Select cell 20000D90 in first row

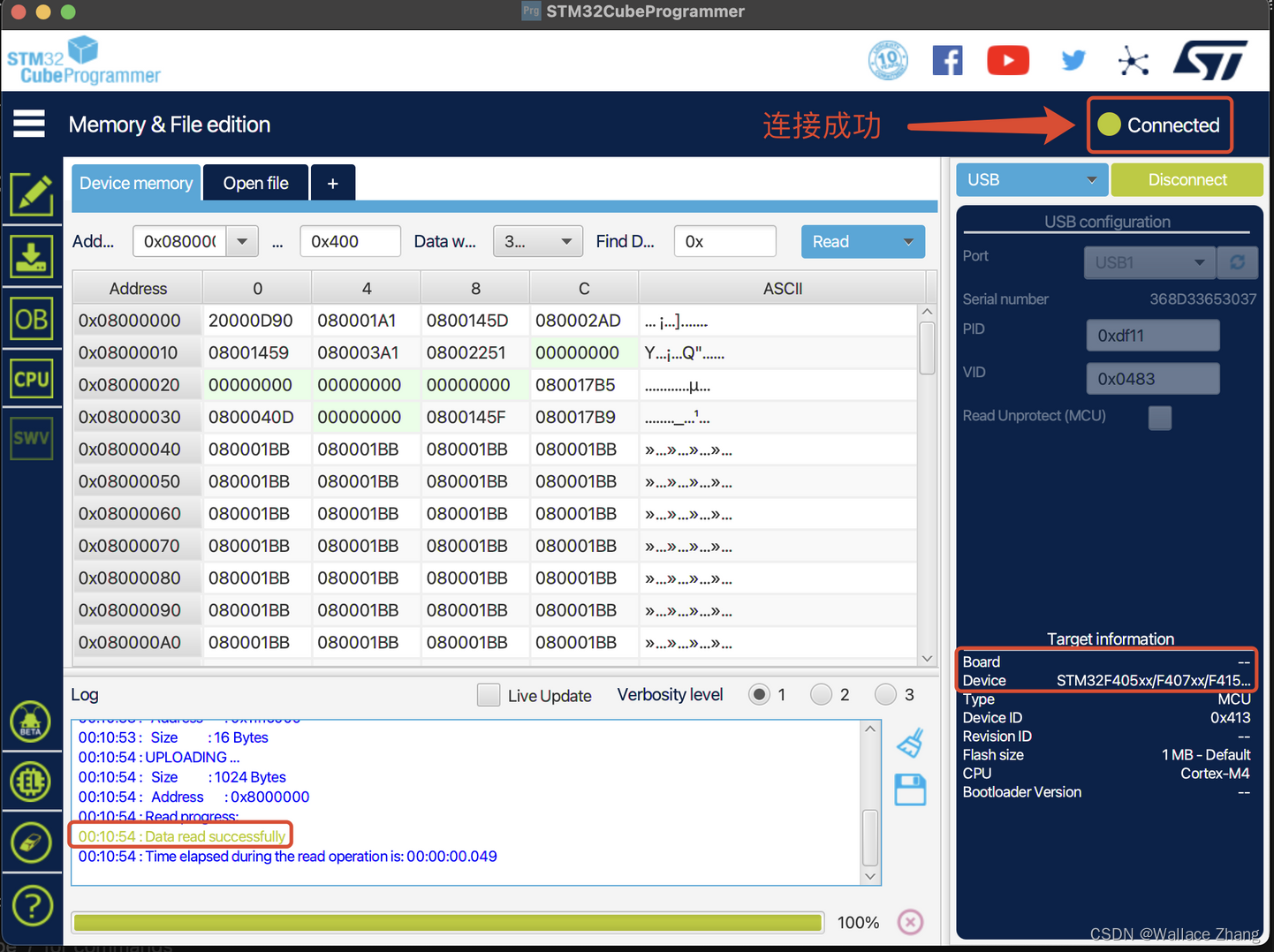(257, 321)
